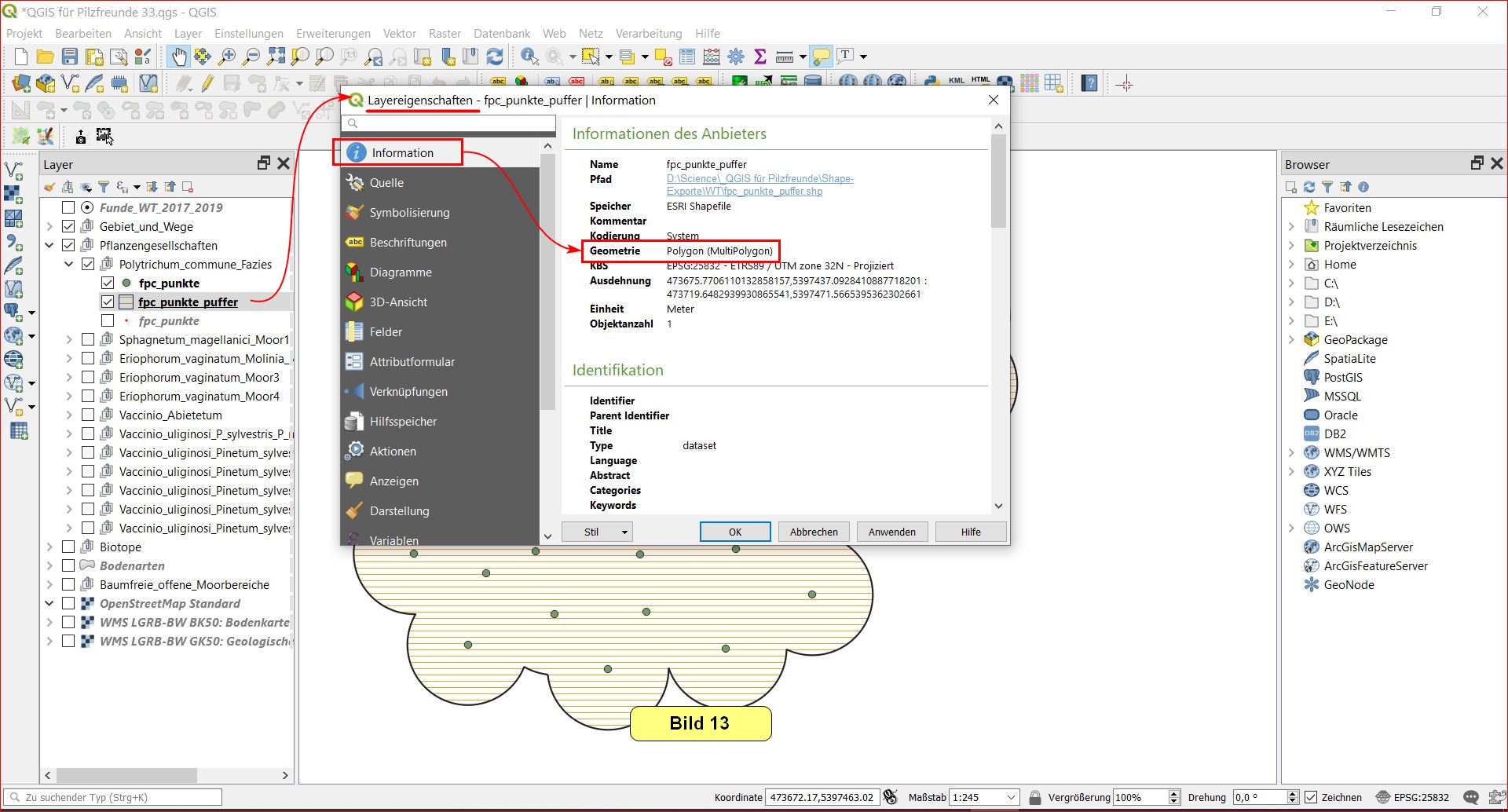The width and height of the screenshot is (1508, 812).
Task: Click the Zoom In magnifier tool
Action: (227, 57)
